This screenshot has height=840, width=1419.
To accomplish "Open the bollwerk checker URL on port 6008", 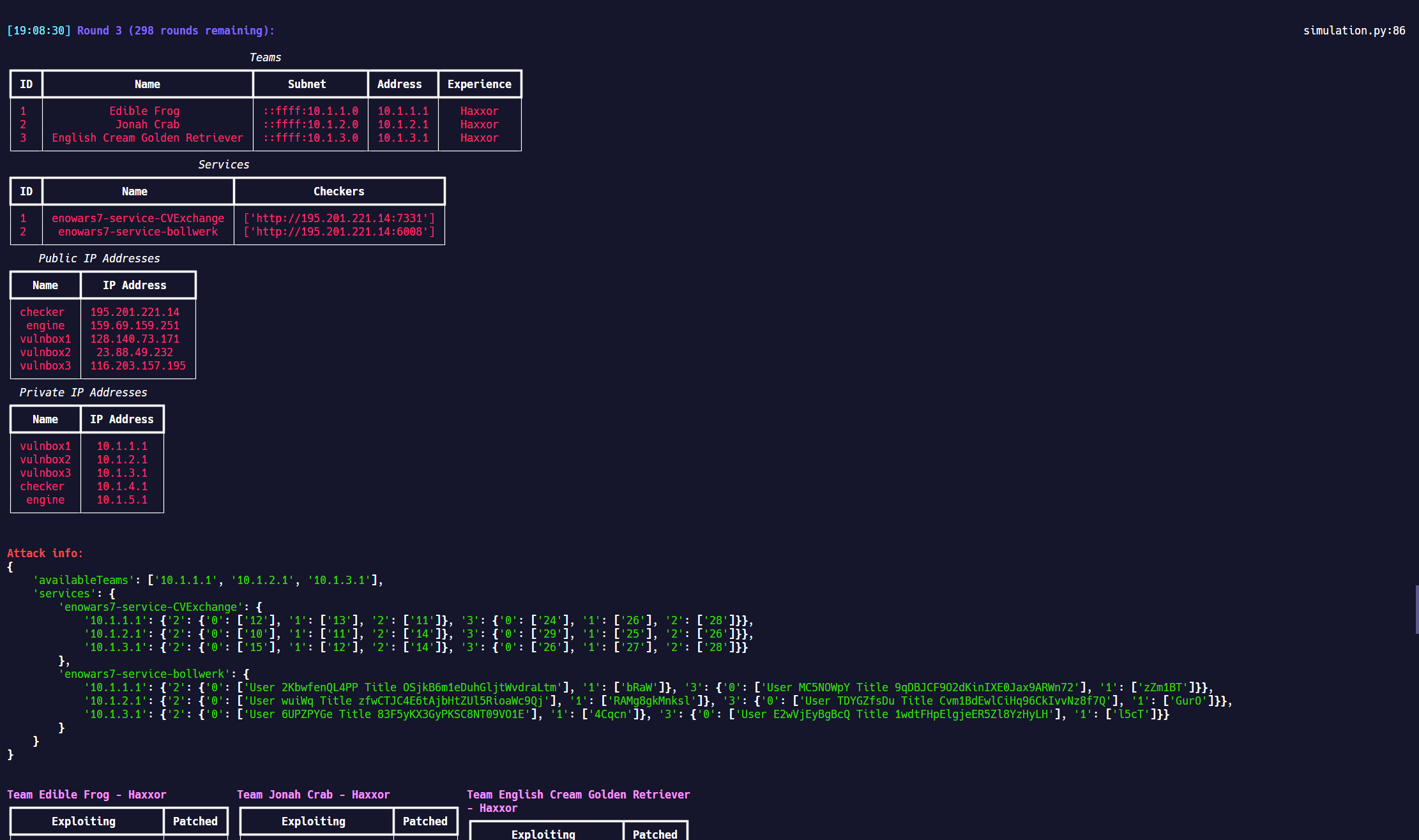I will (x=339, y=232).
